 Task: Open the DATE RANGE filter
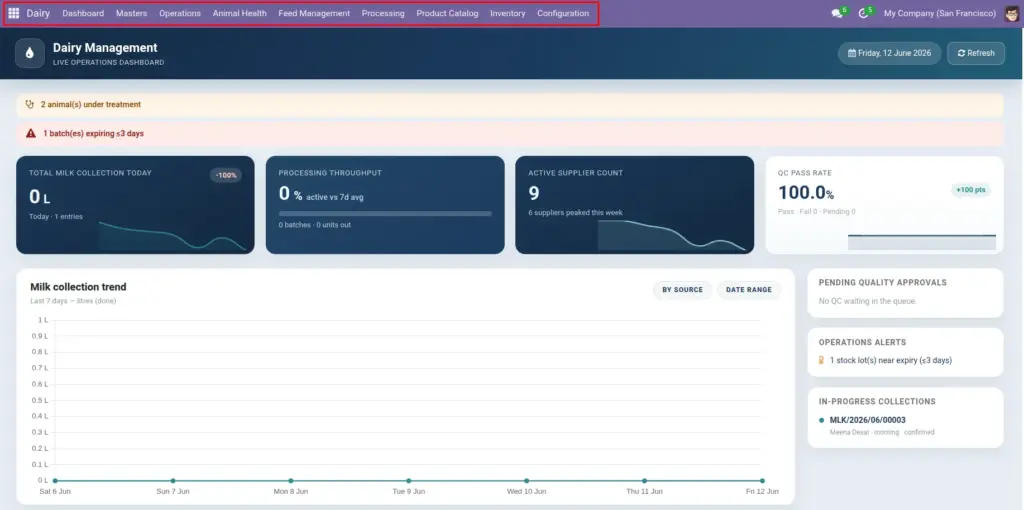tap(748, 290)
